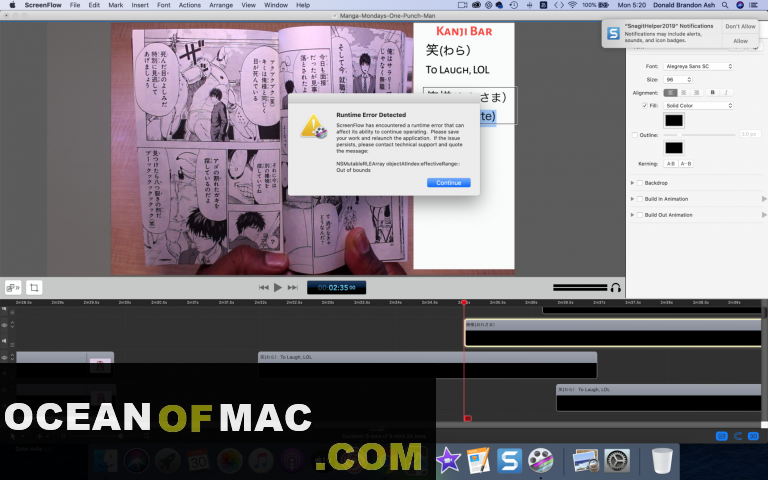This screenshot has height=480, width=768.
Task: Start playback with the Play button
Action: click(x=278, y=288)
